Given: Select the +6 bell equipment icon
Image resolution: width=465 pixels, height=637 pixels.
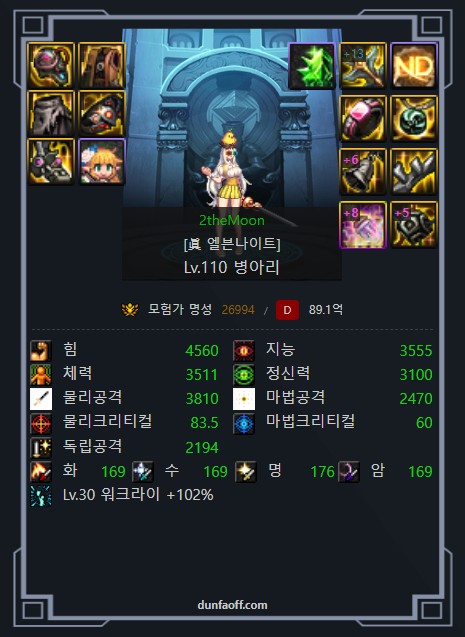Looking at the screenshot, I should point(363,172).
